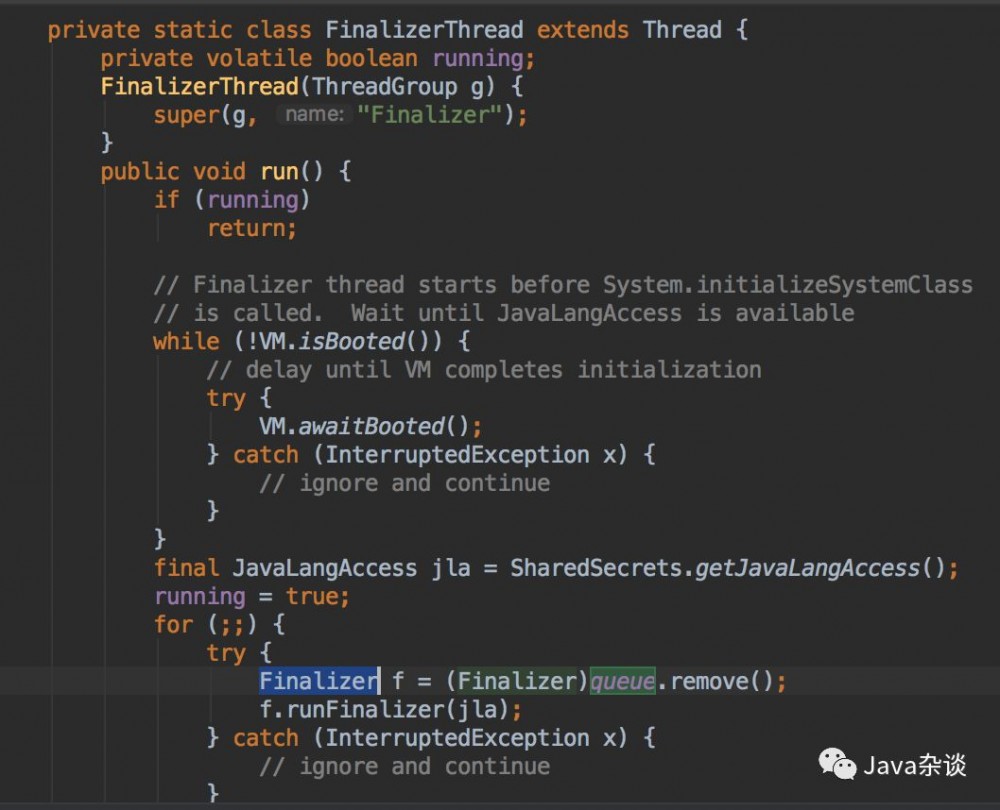The image size is (1000, 810).
Task: Click the second 'ignore and continue' comment
Action: tap(405, 766)
